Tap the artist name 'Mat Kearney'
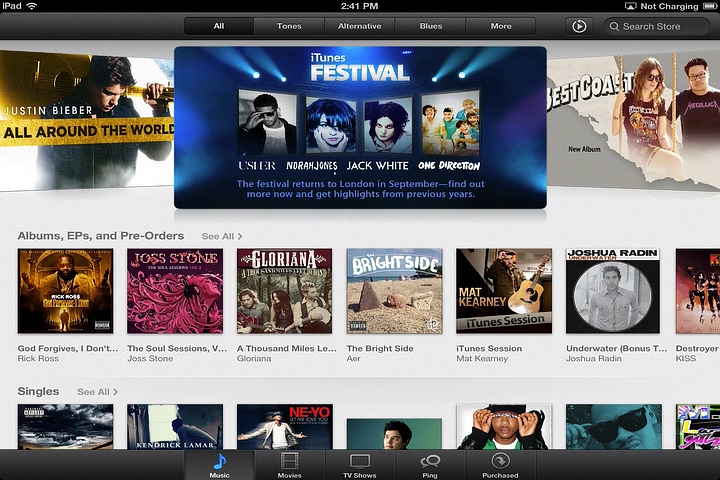Screen dimensions: 720x480 point(482,359)
